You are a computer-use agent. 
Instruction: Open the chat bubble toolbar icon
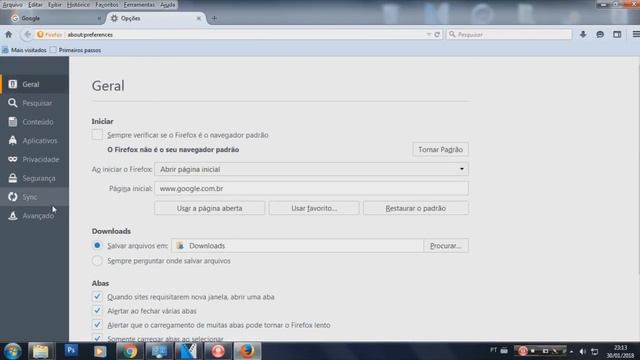point(600,35)
